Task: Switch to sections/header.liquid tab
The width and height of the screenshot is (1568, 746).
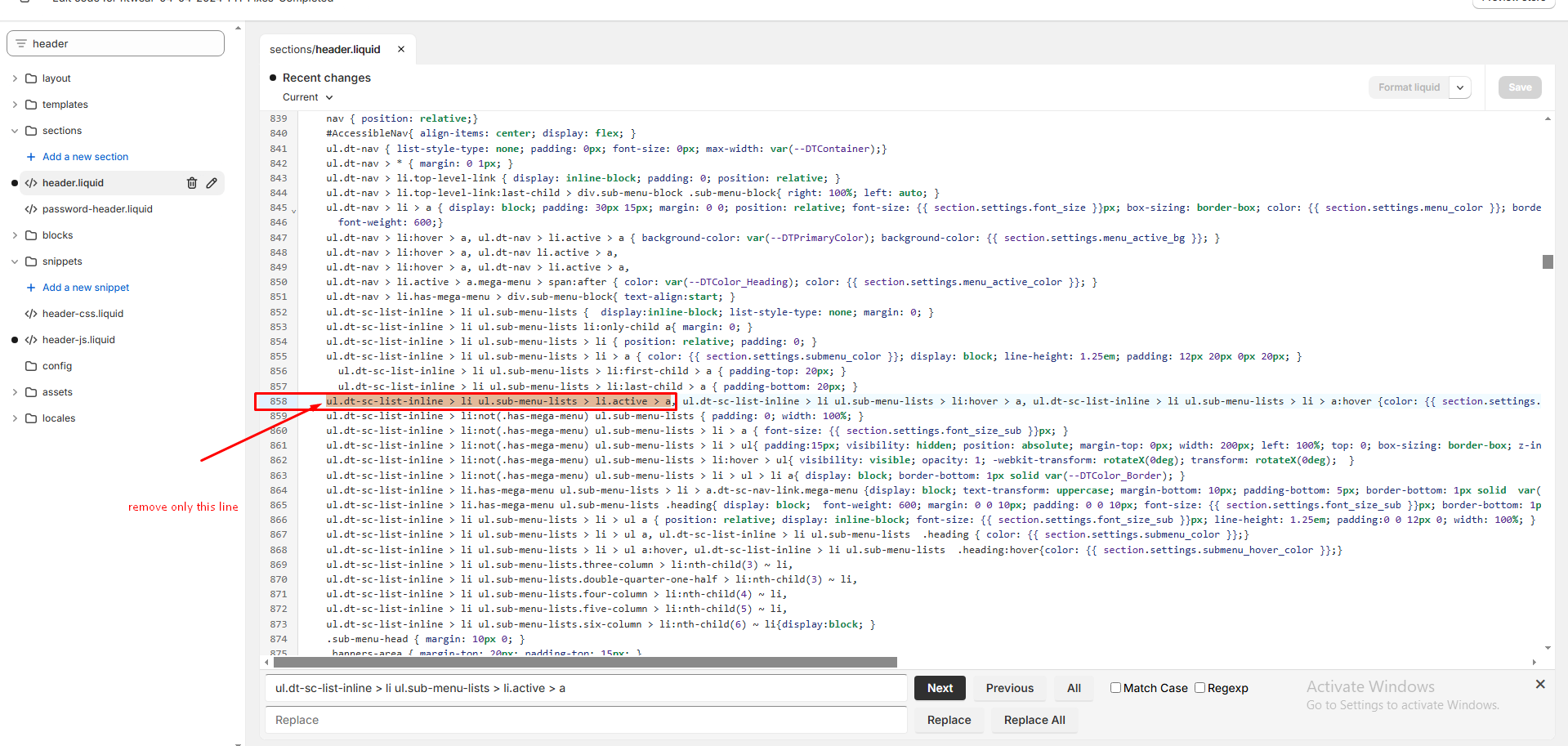Action: click(325, 49)
